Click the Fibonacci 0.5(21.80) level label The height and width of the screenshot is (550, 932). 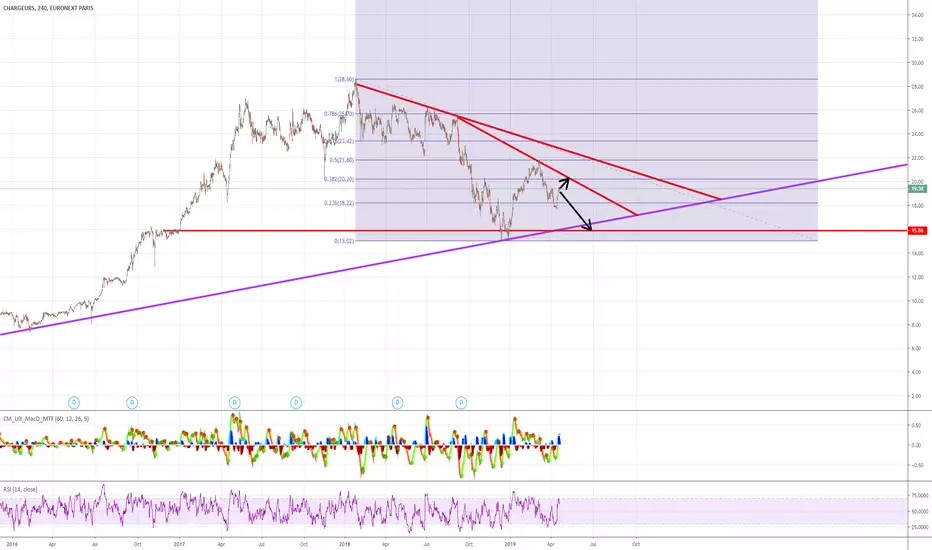click(342, 160)
